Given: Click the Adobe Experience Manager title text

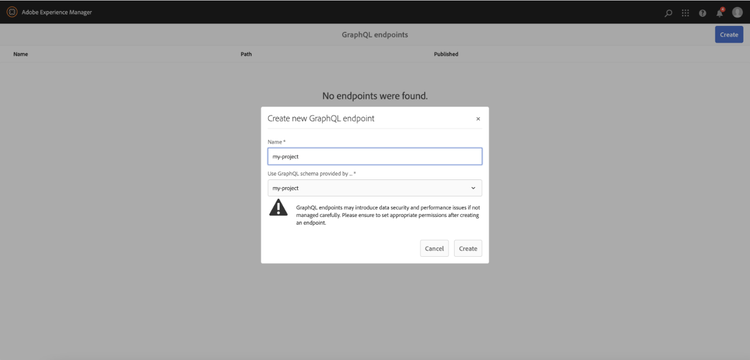Looking at the screenshot, I should pos(56,12).
